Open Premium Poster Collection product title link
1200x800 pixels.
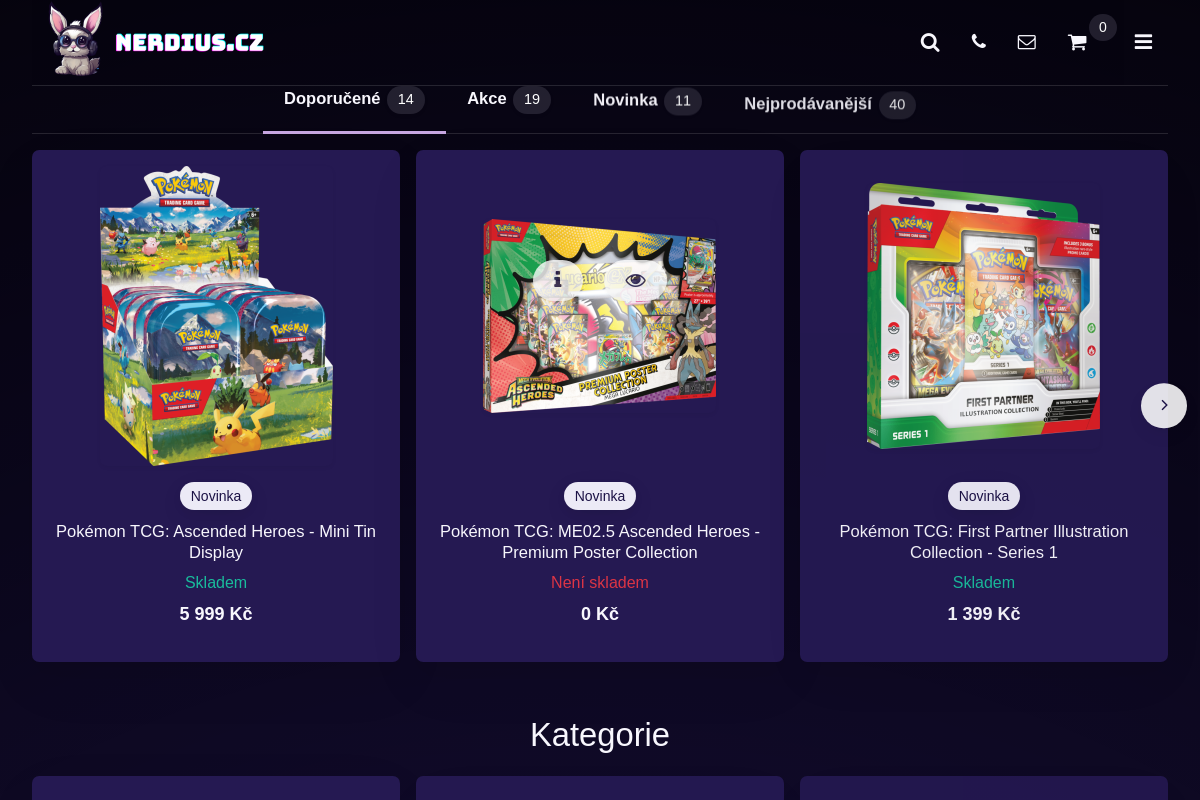[x=600, y=542]
